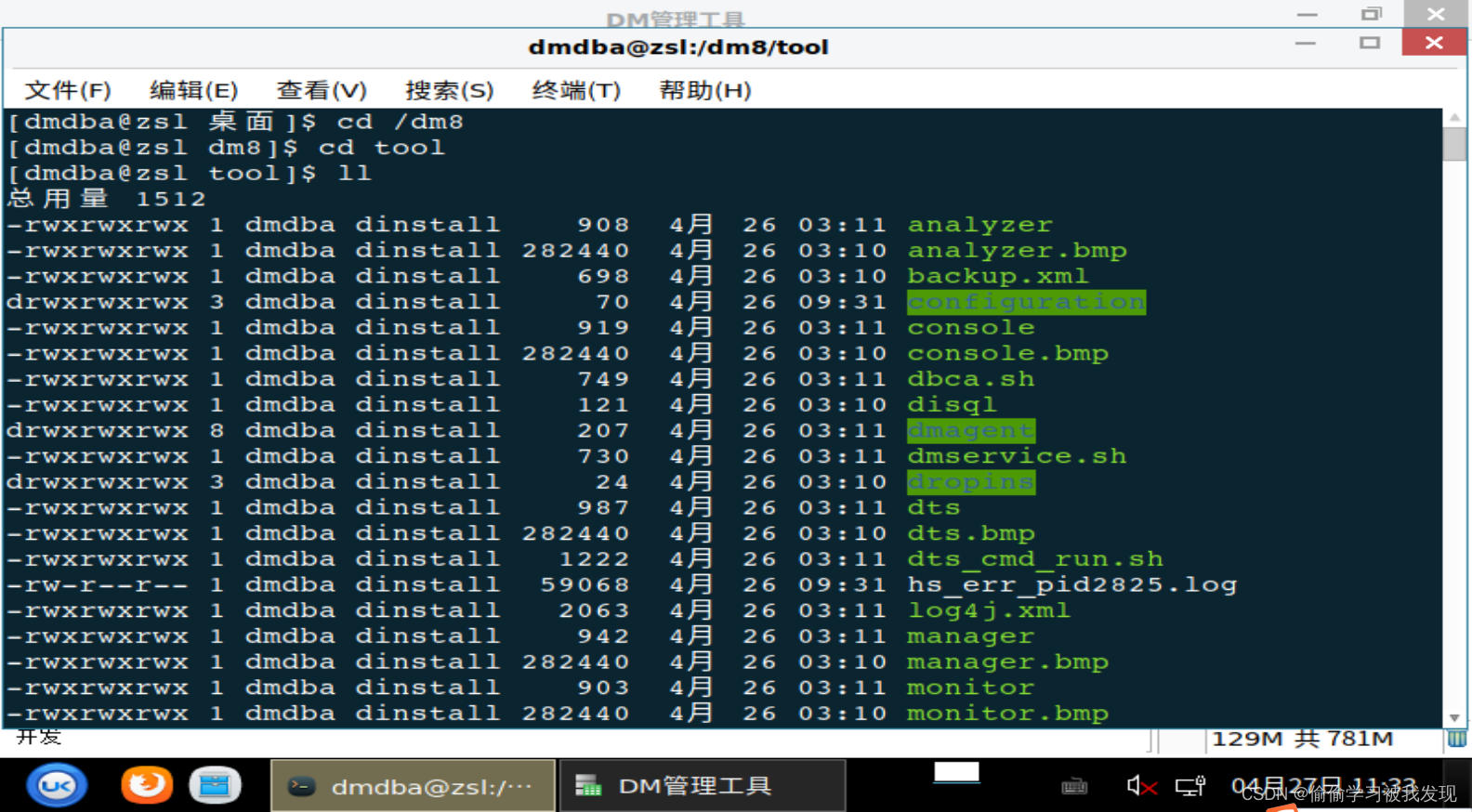Click the terminal title dmdba@zsl:/dm8/tool

(x=678, y=46)
